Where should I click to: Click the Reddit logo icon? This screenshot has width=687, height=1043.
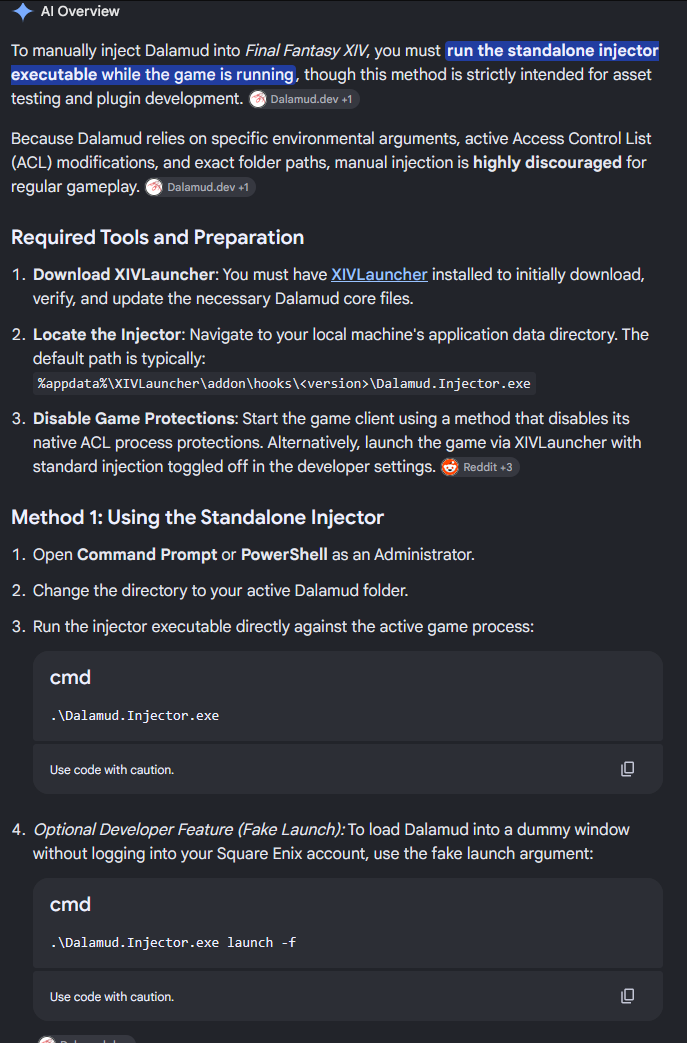click(x=450, y=467)
